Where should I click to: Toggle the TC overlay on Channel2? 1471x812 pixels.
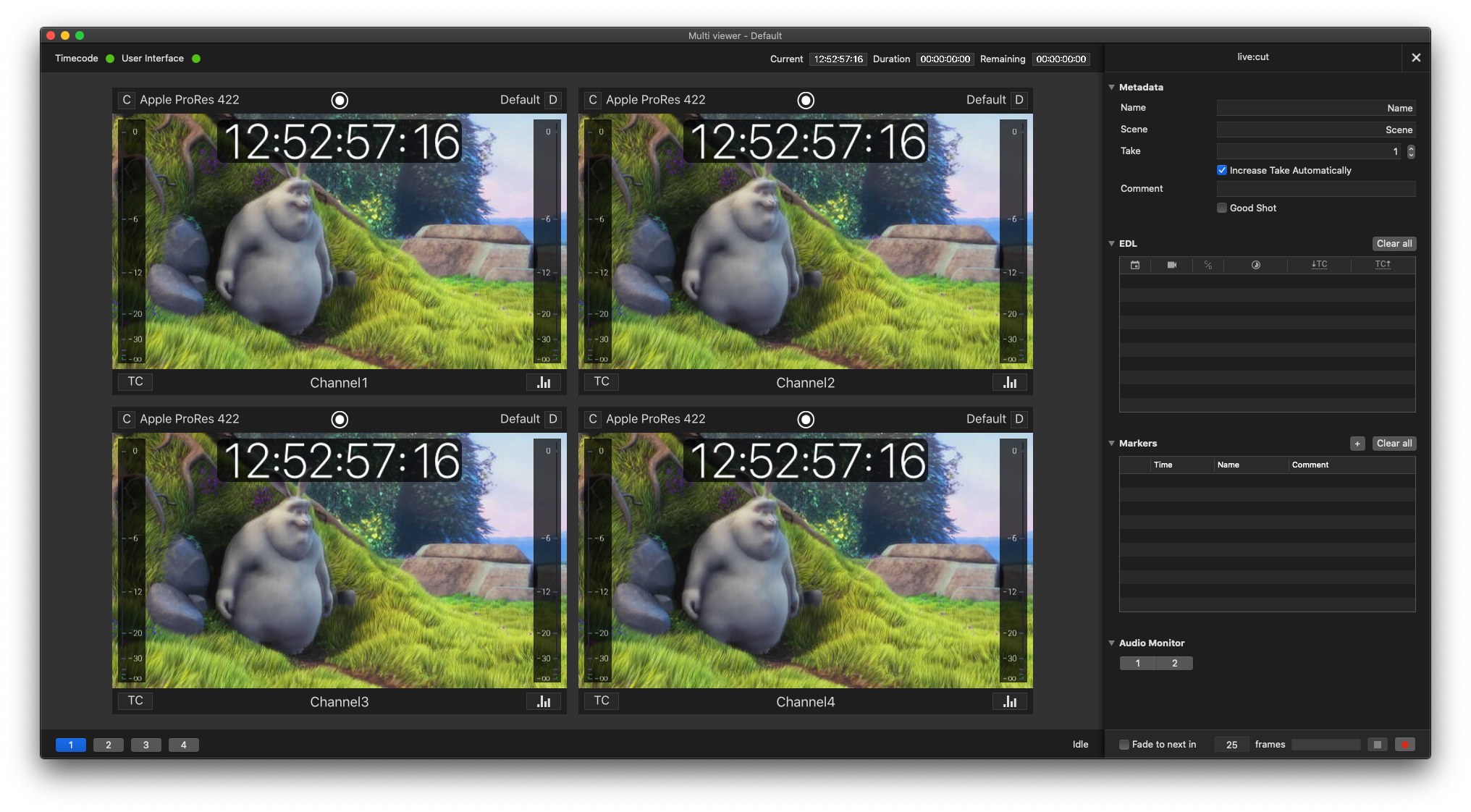click(x=602, y=381)
